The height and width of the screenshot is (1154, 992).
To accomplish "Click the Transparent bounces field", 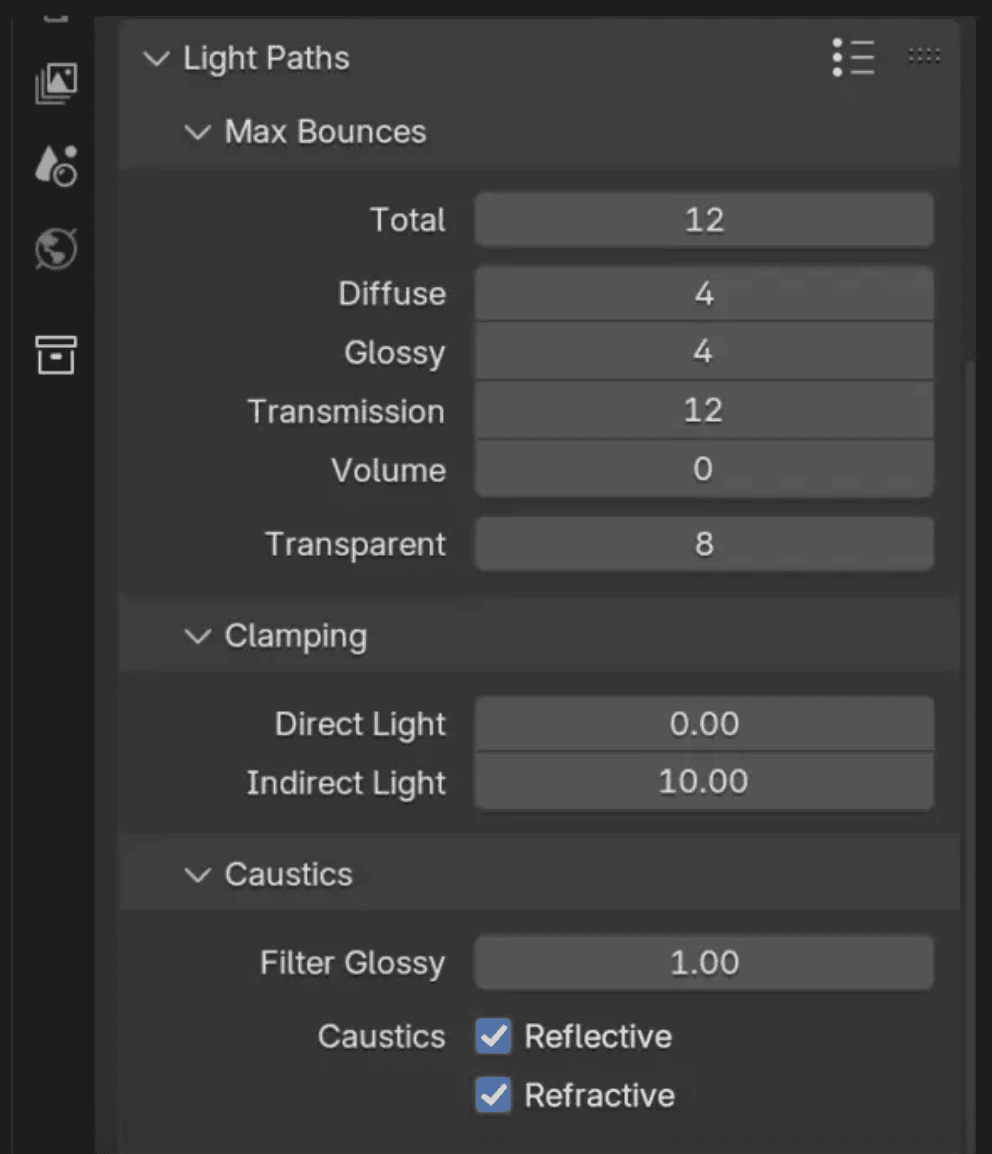I will coord(704,544).
